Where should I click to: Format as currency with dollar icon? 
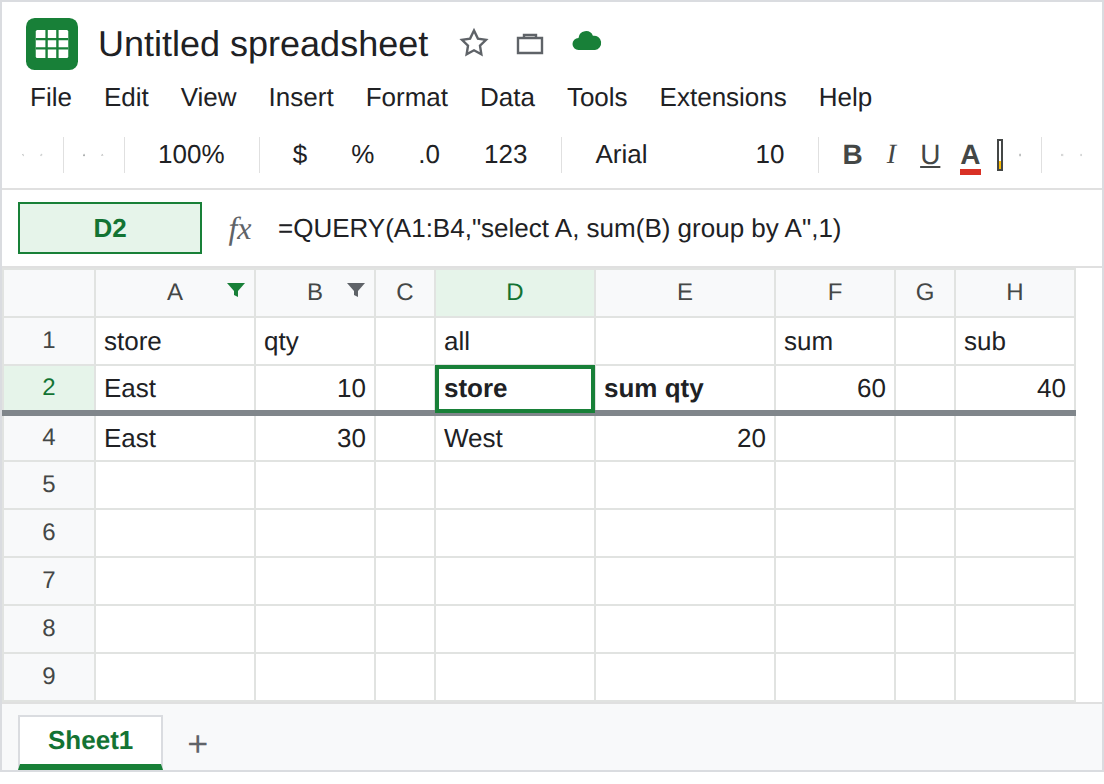300,154
